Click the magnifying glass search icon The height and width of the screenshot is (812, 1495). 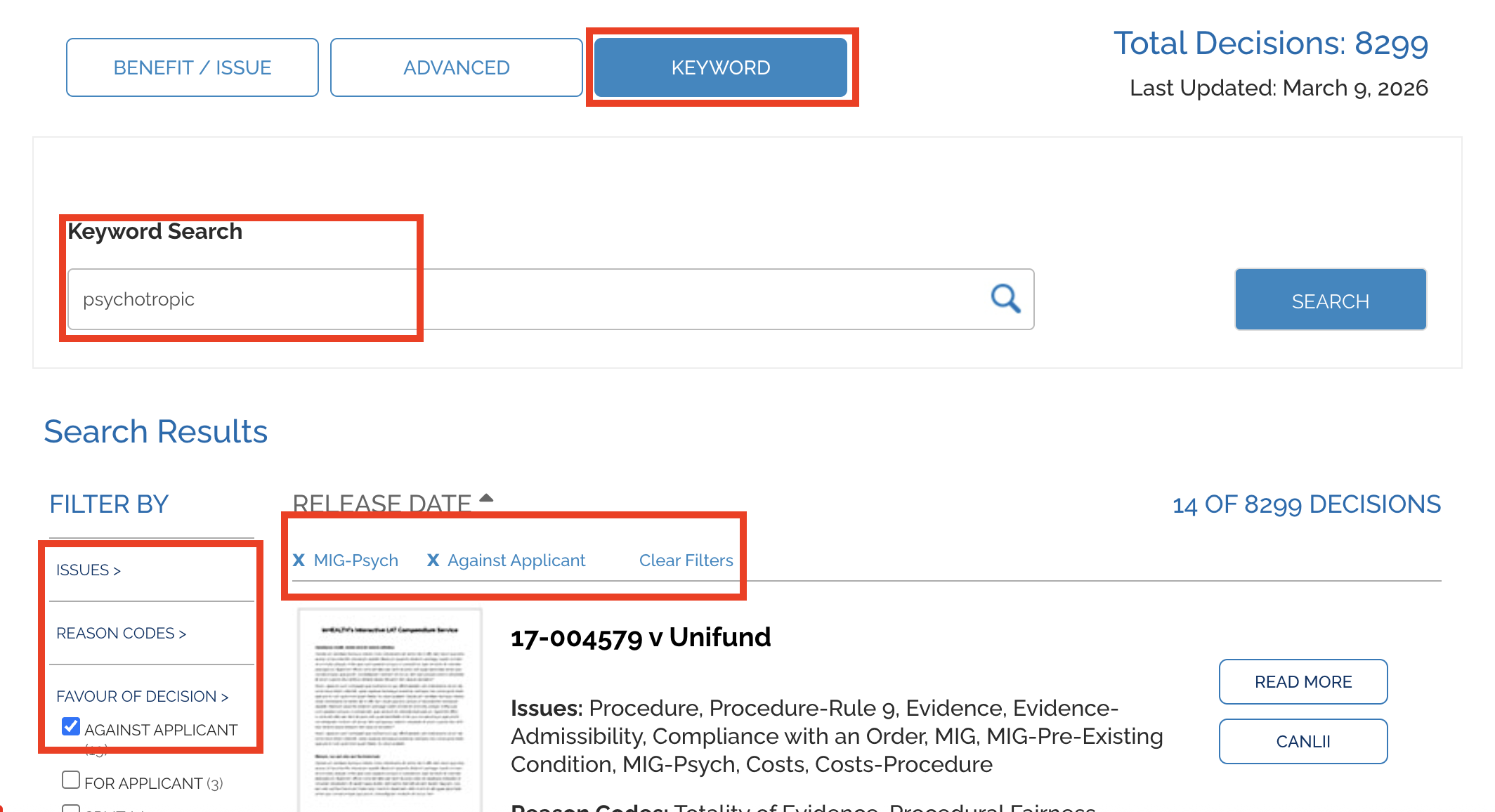1005,299
